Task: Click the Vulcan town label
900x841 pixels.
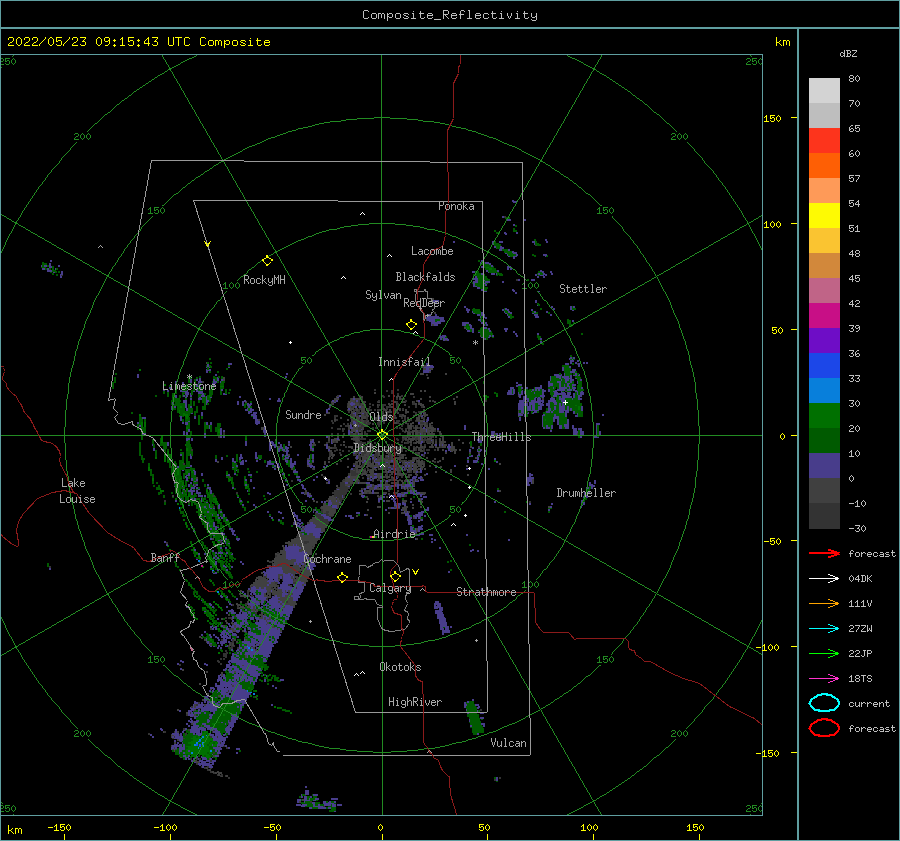Action: point(509,743)
